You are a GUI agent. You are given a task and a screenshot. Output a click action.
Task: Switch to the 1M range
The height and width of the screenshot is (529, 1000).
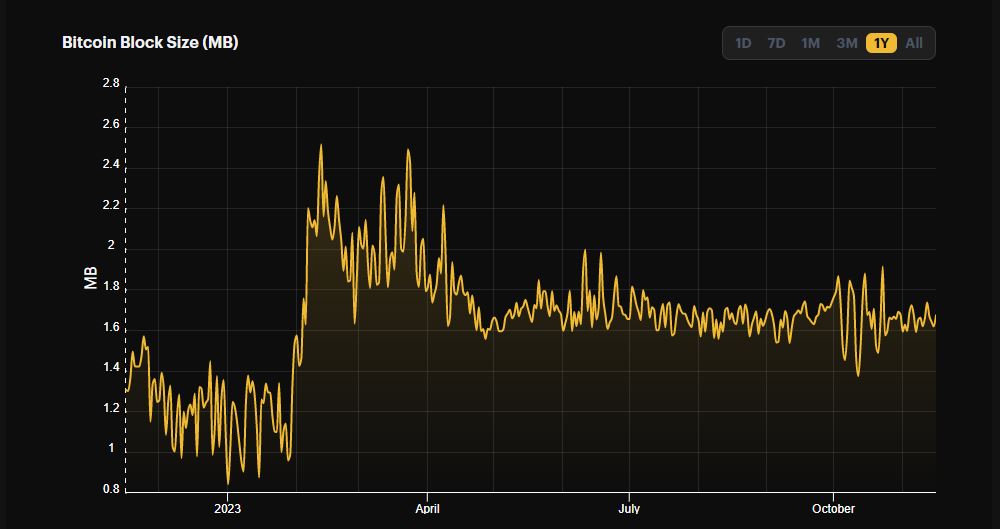[x=810, y=43]
